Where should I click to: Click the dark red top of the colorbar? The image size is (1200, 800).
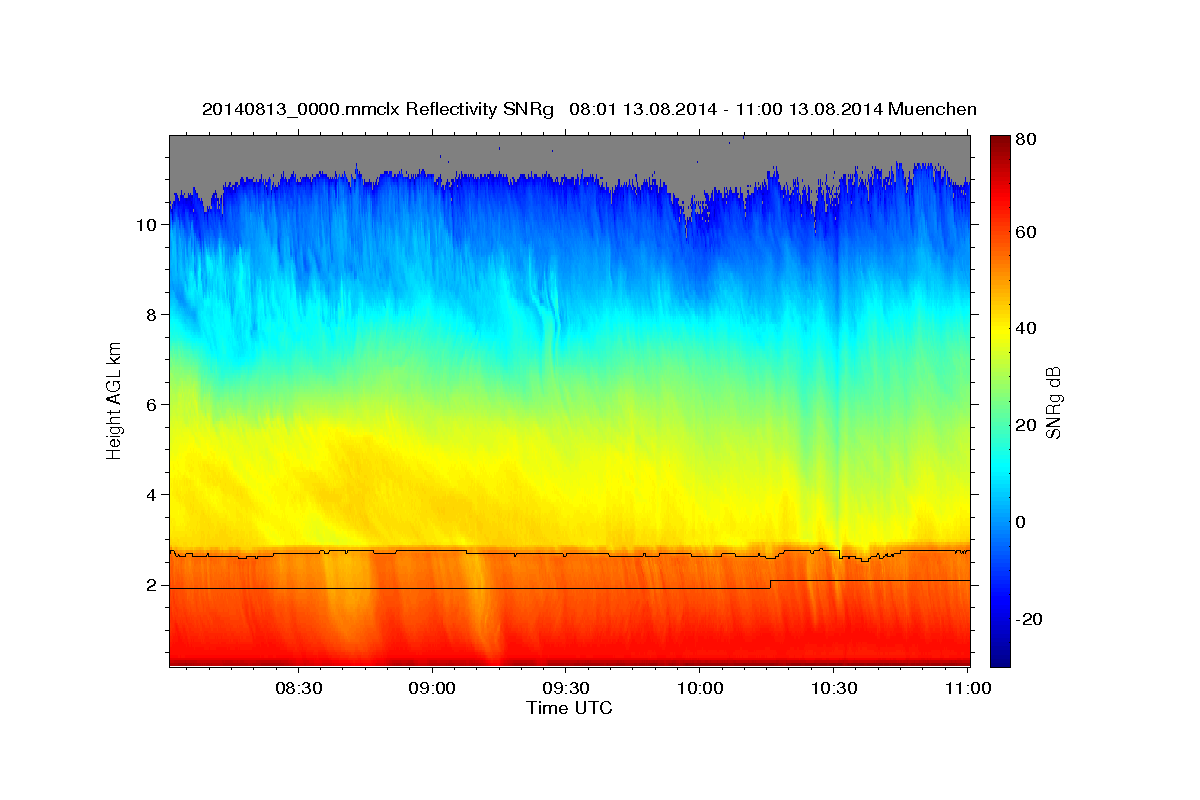1000,142
